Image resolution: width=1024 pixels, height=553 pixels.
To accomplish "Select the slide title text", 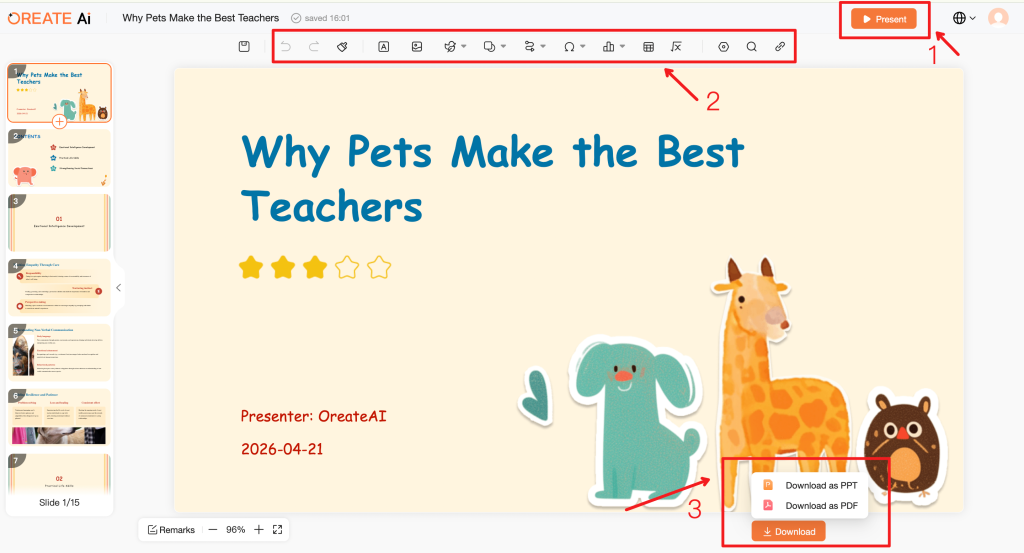I will coord(492,178).
